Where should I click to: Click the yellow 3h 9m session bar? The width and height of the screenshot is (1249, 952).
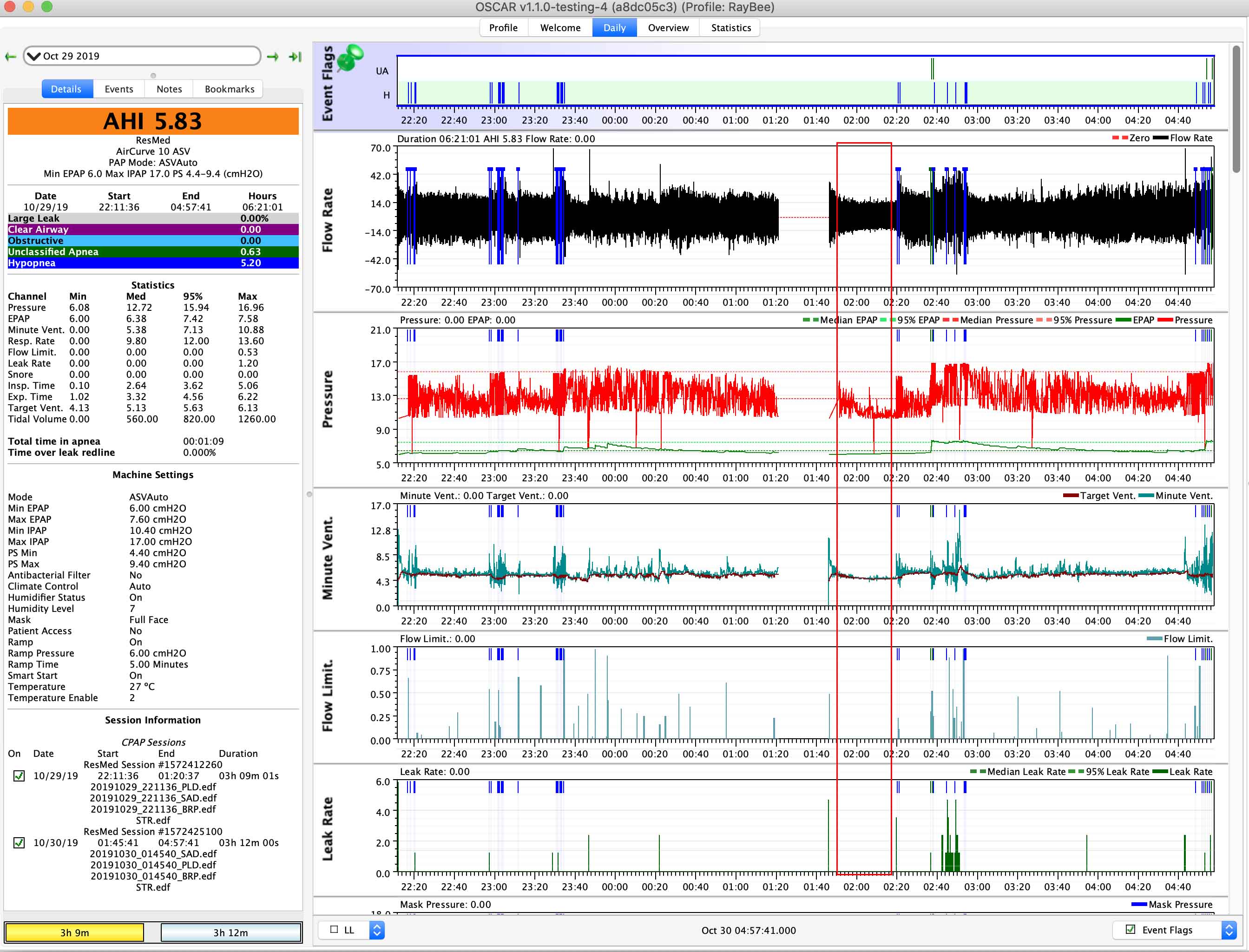tap(74, 933)
